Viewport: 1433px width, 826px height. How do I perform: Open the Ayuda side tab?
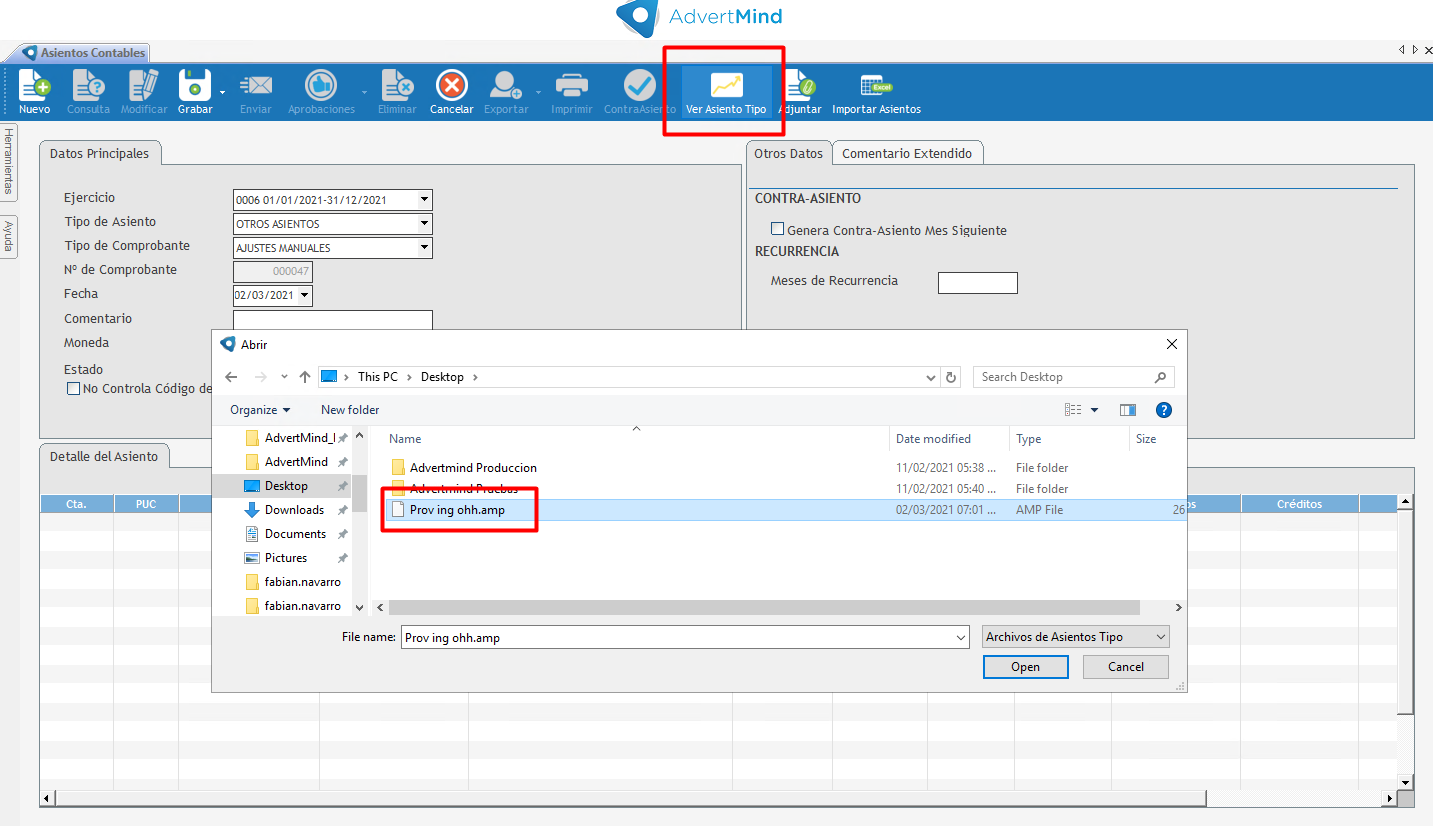point(9,238)
